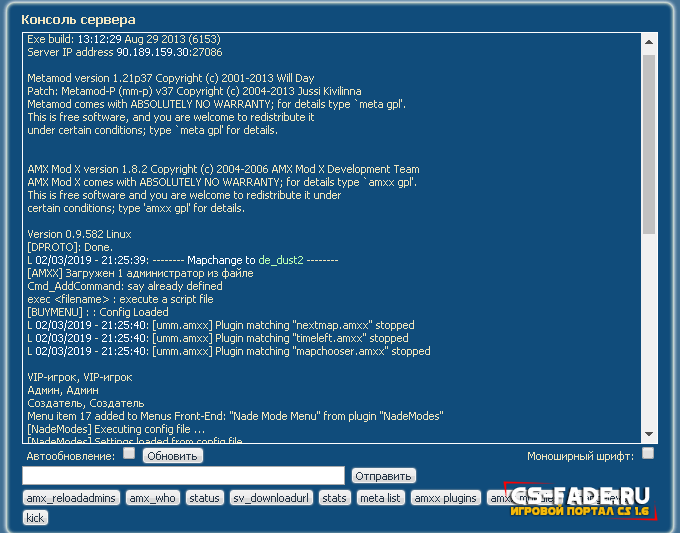Click the '[AMXX] Загружен 1 администратор' line
The height and width of the screenshot is (533, 680).
tap(140, 274)
